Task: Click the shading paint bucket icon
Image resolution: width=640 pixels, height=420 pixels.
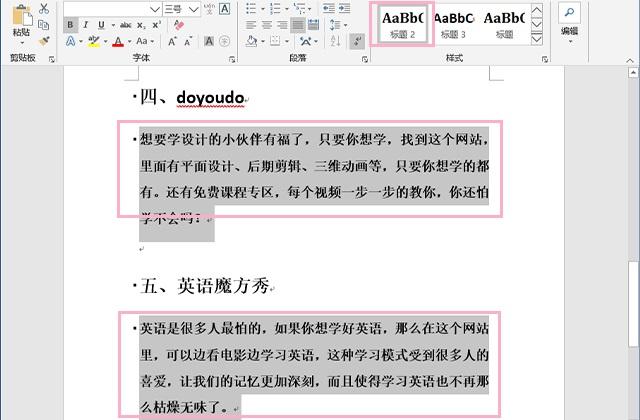Action: (x=252, y=41)
